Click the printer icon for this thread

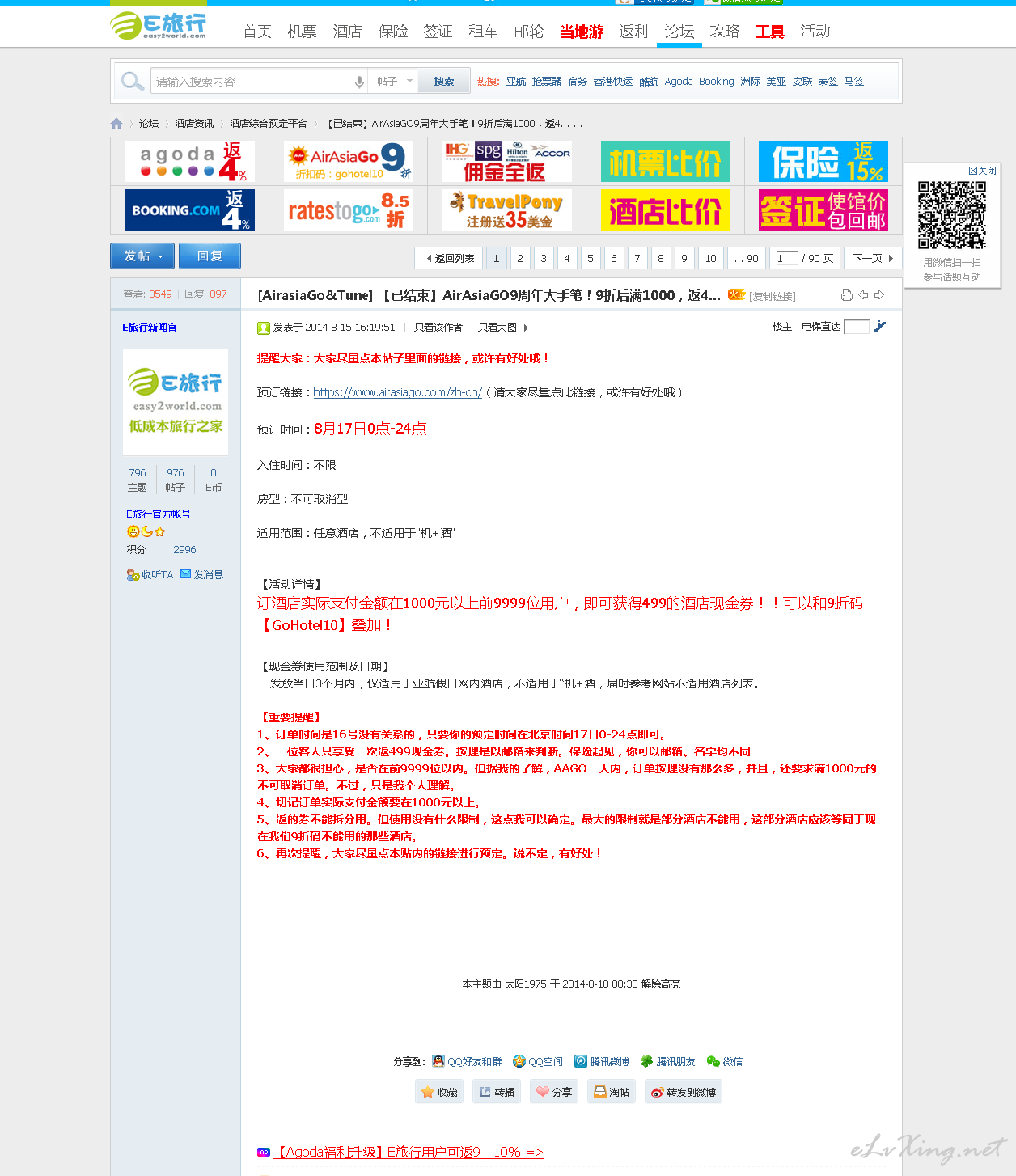847,295
